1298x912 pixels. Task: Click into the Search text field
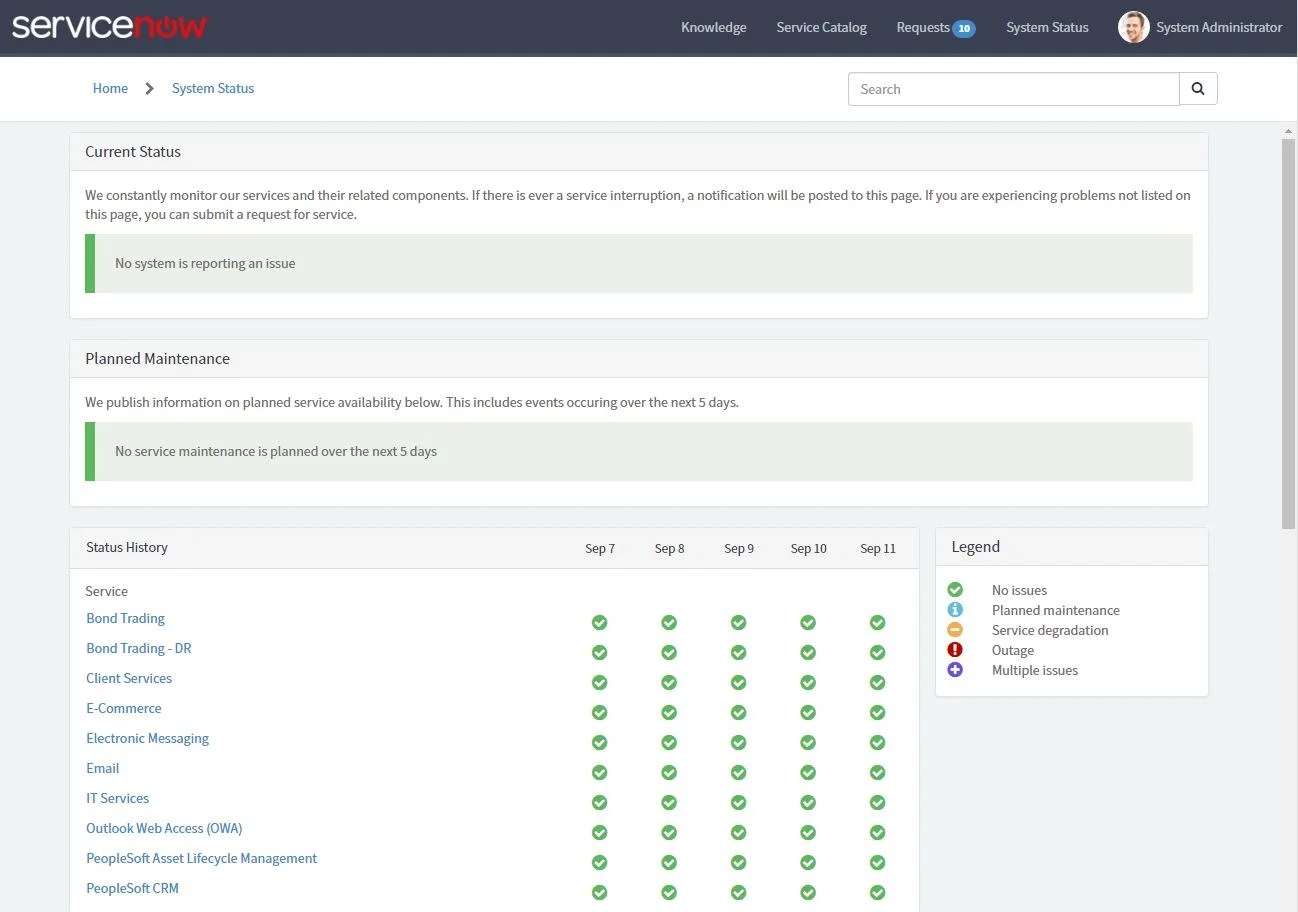(x=1013, y=89)
